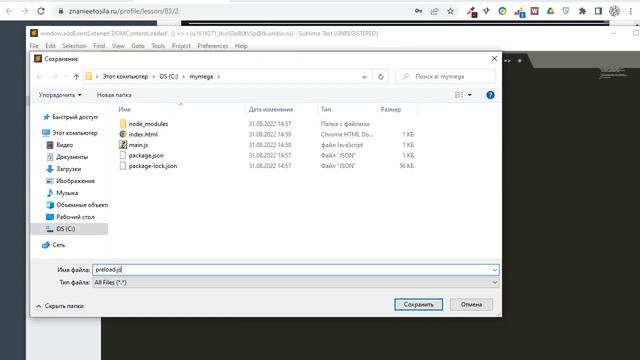
Task: Open the Тип файла dropdown
Action: (x=296, y=282)
